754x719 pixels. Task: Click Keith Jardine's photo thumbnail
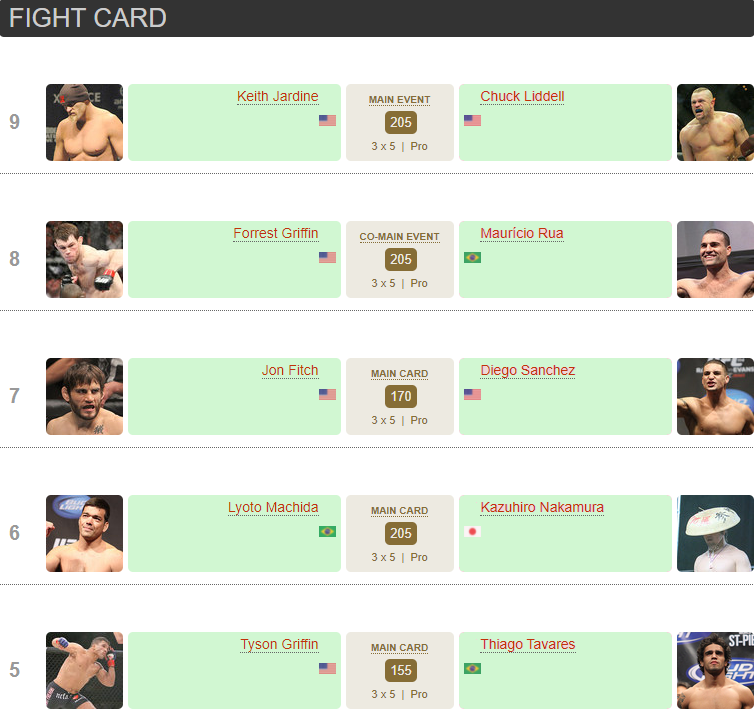click(84, 122)
